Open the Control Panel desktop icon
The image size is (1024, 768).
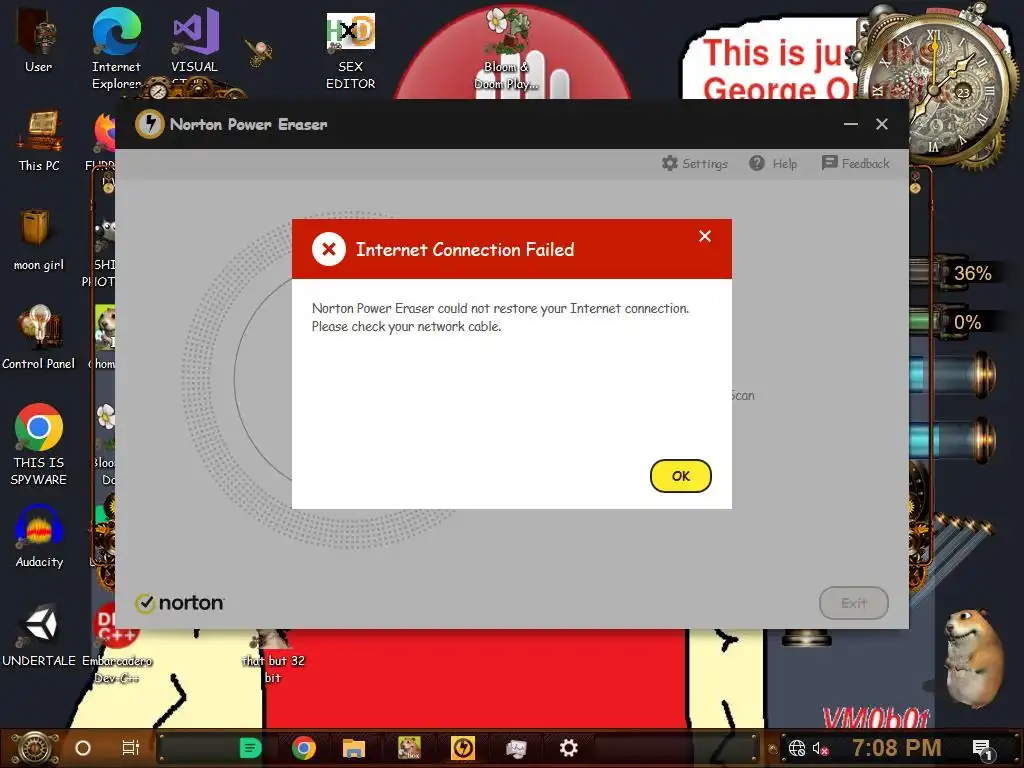click(x=39, y=338)
